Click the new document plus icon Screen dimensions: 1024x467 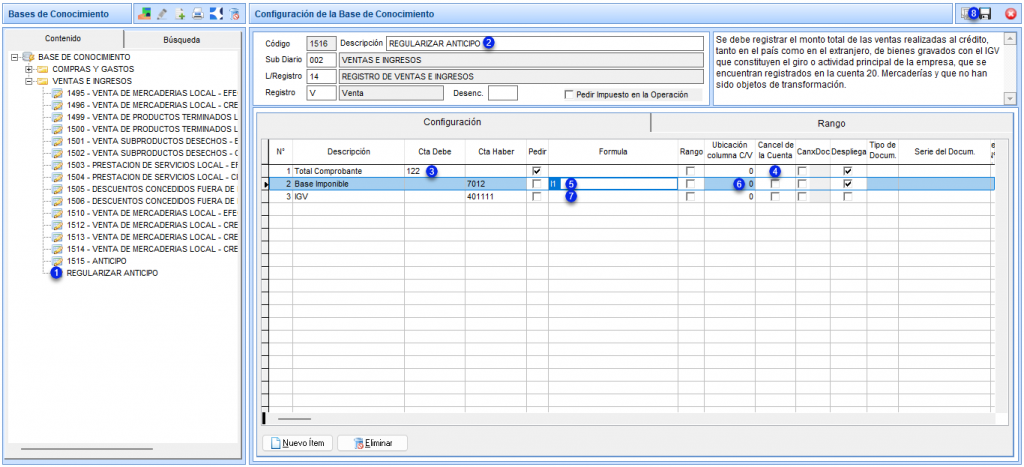tap(181, 13)
